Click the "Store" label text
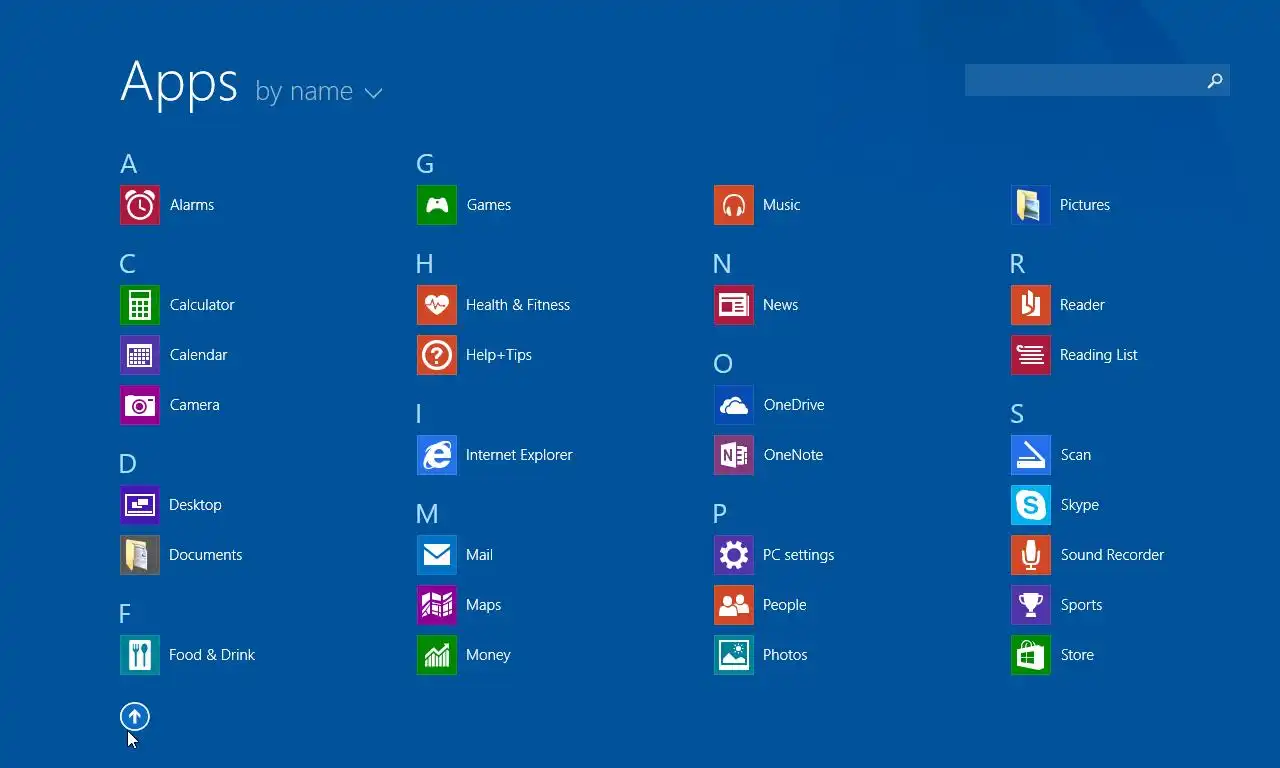Screen dimensions: 1280x768 coord(1077,655)
